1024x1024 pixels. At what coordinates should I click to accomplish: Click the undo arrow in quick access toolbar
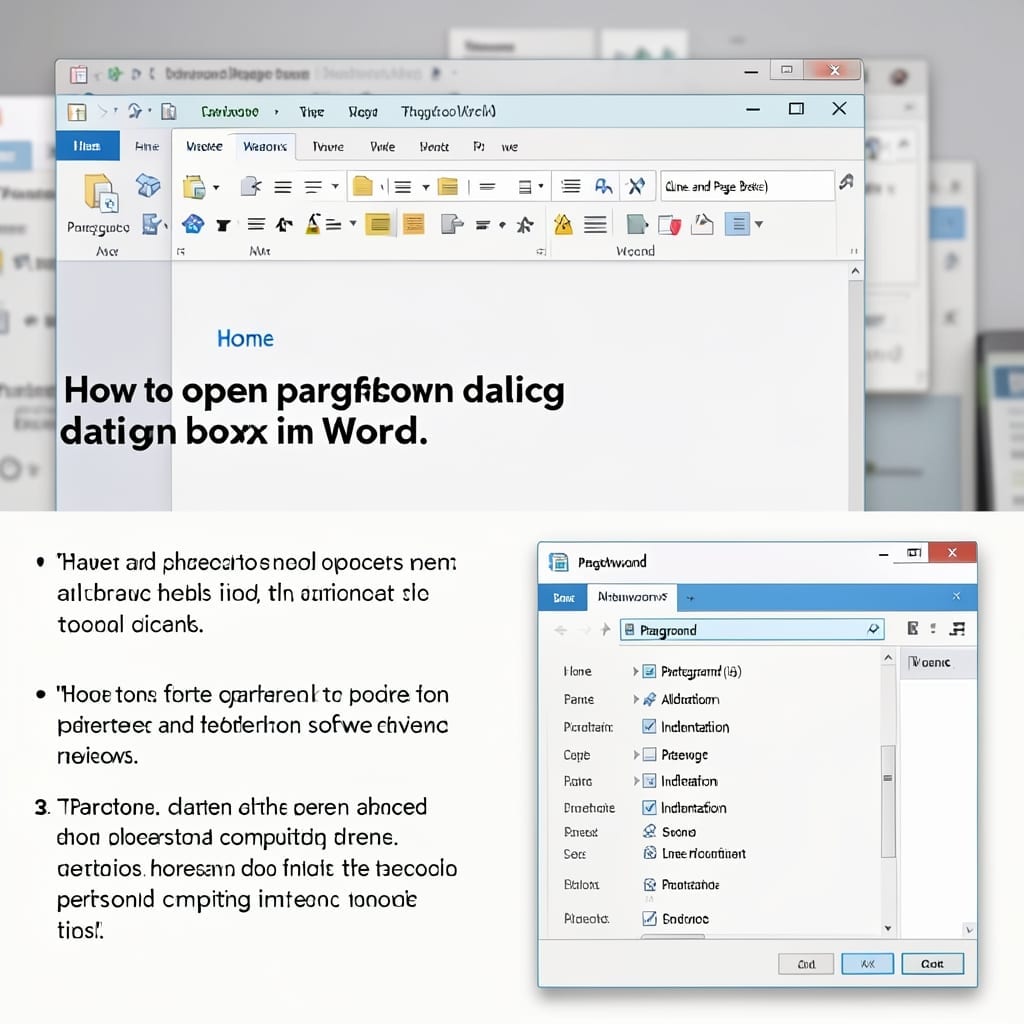click(x=135, y=112)
